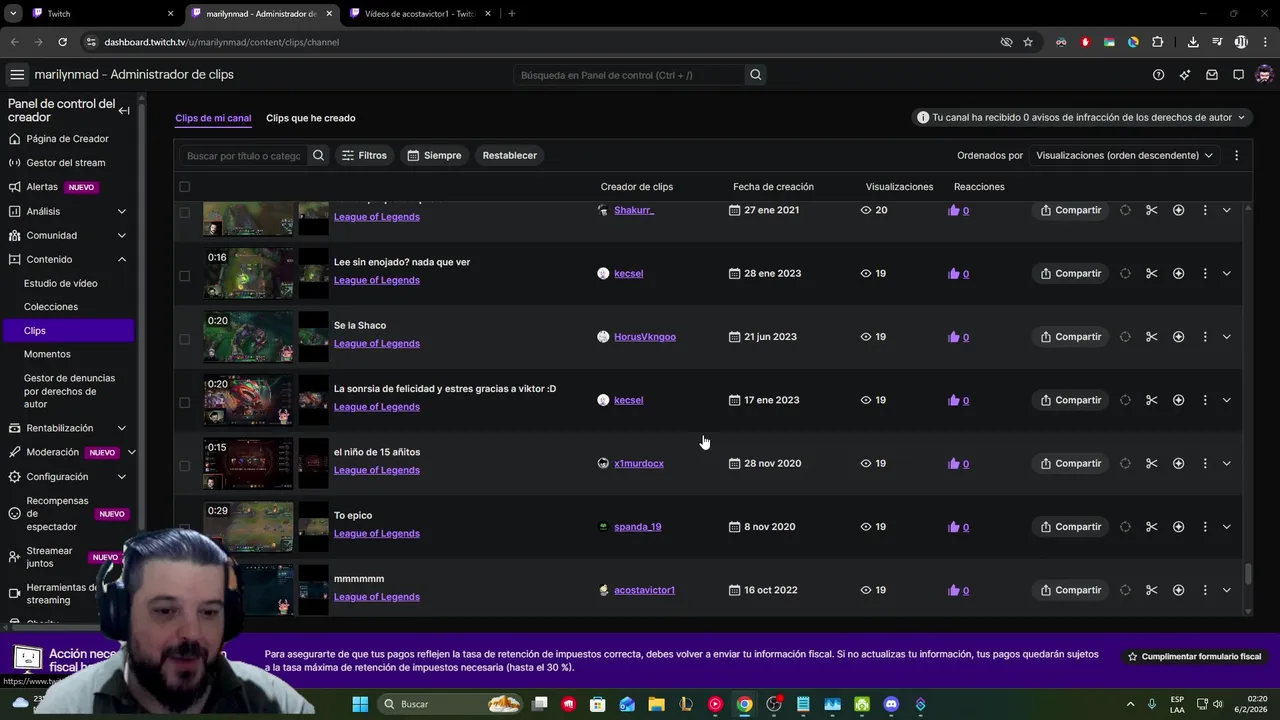Open Colecciones in the sidebar

pos(50,307)
